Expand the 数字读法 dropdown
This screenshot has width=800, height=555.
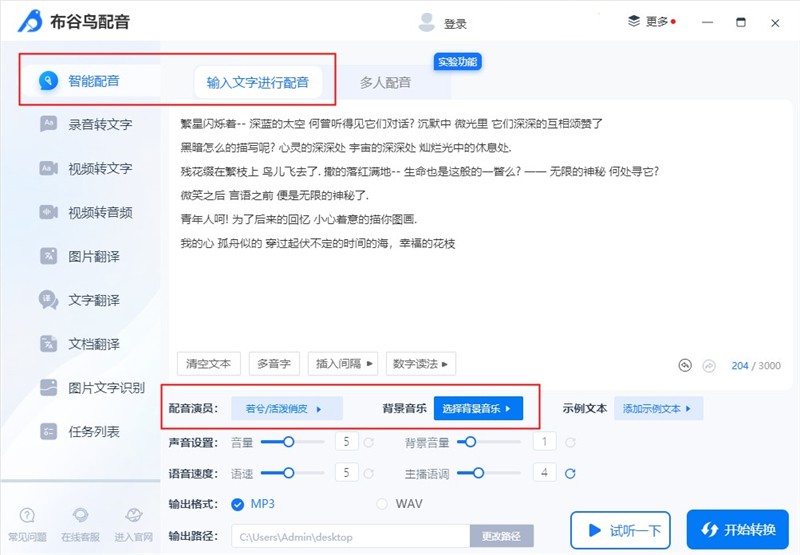421,364
